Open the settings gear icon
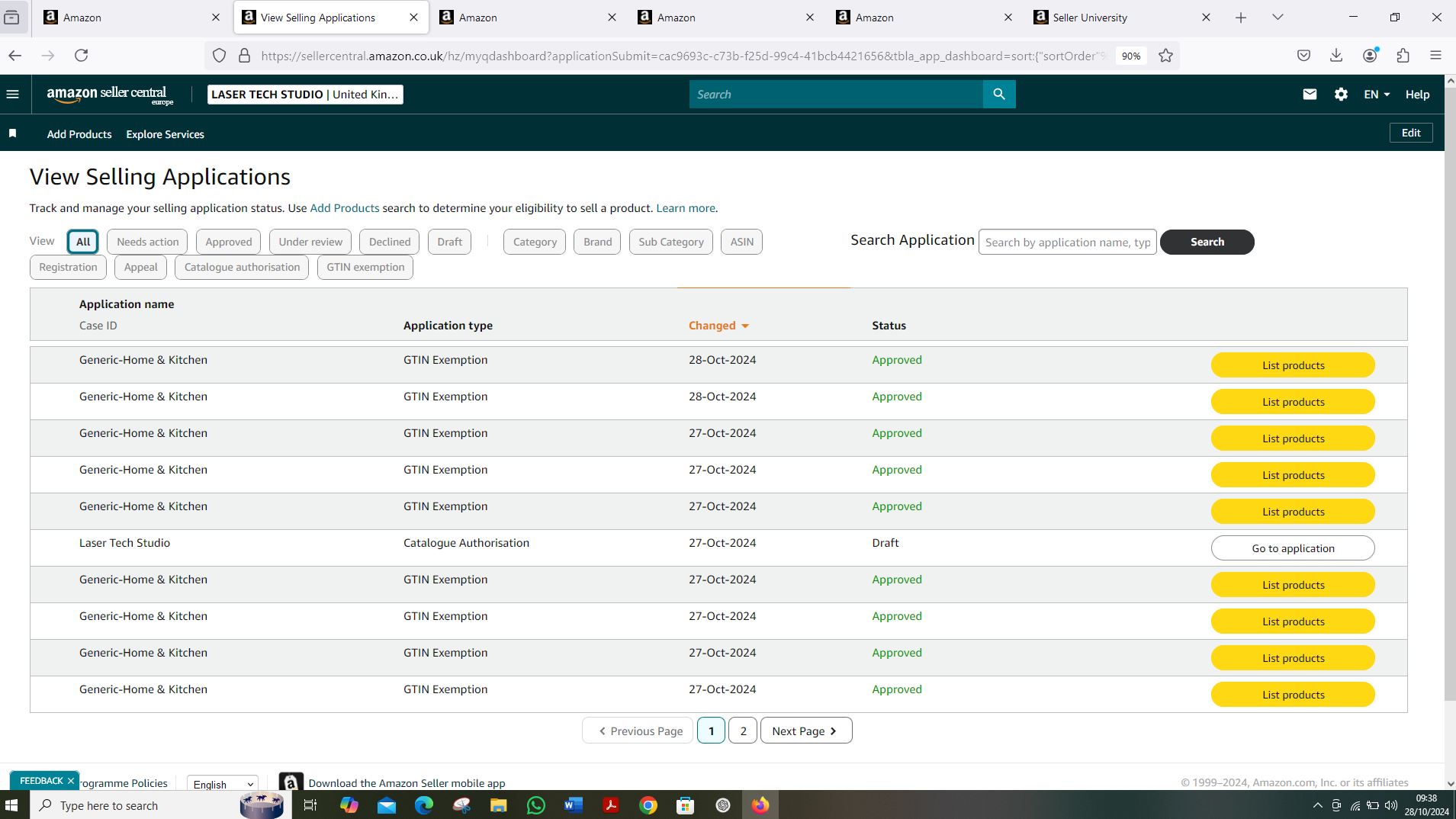The height and width of the screenshot is (819, 1456). click(1341, 95)
